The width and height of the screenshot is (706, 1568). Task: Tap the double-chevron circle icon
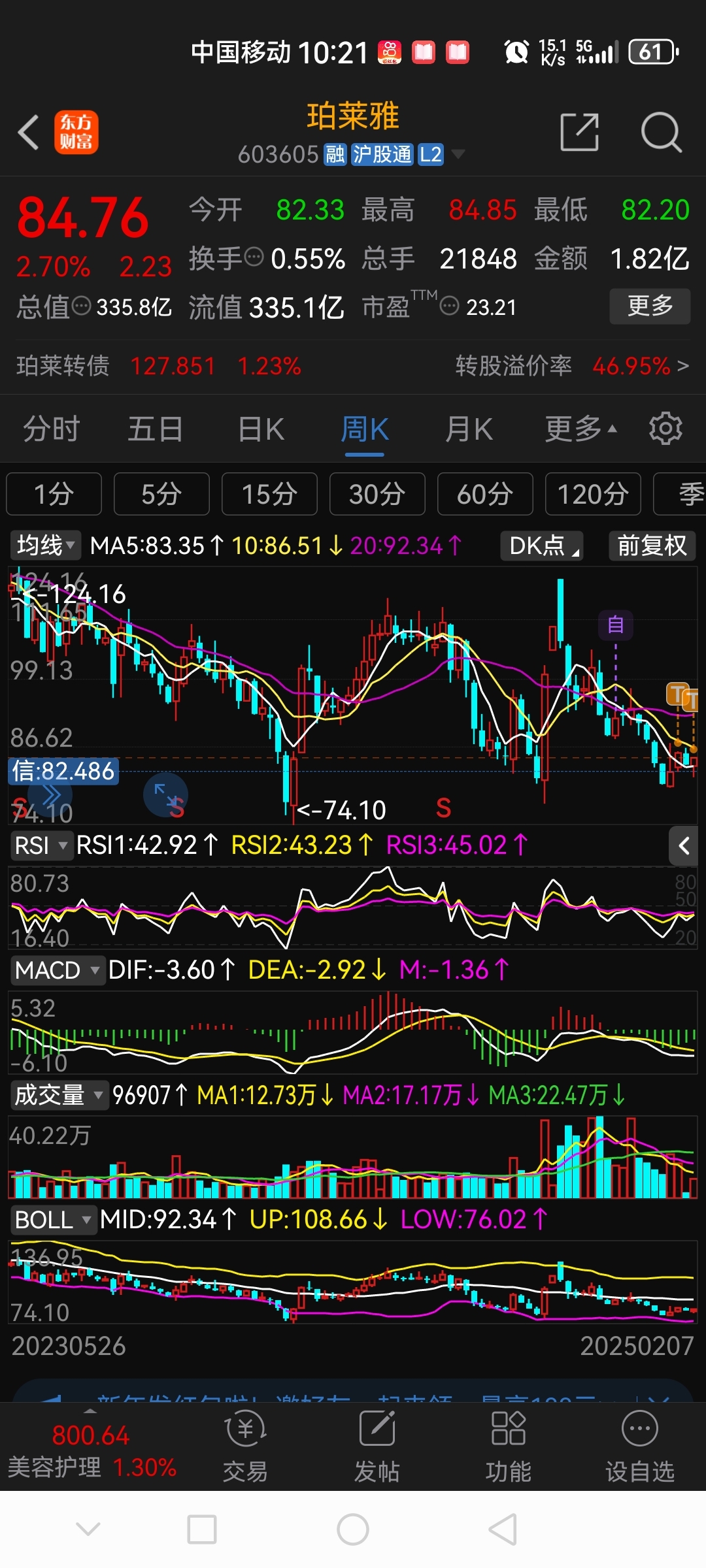coord(51,795)
